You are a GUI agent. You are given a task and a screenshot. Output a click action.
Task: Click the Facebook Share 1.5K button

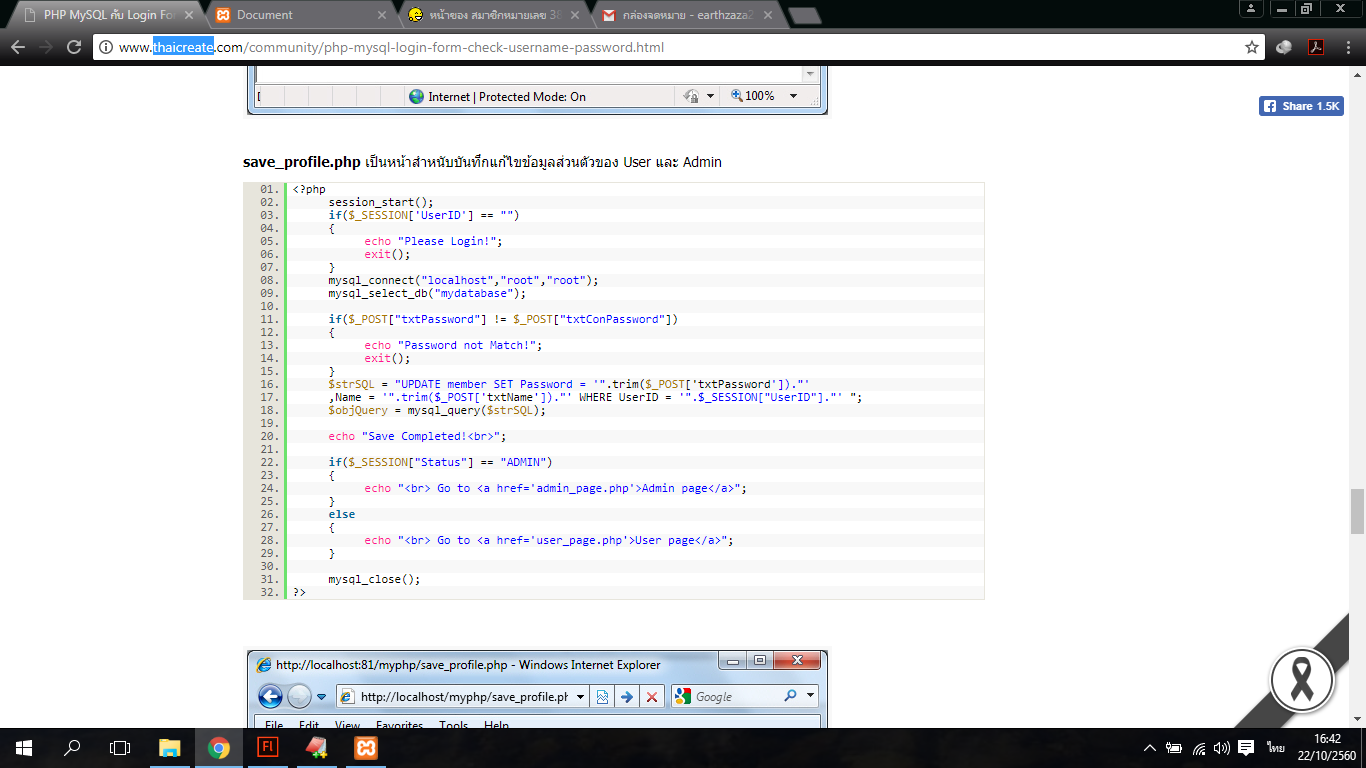[x=1301, y=106]
